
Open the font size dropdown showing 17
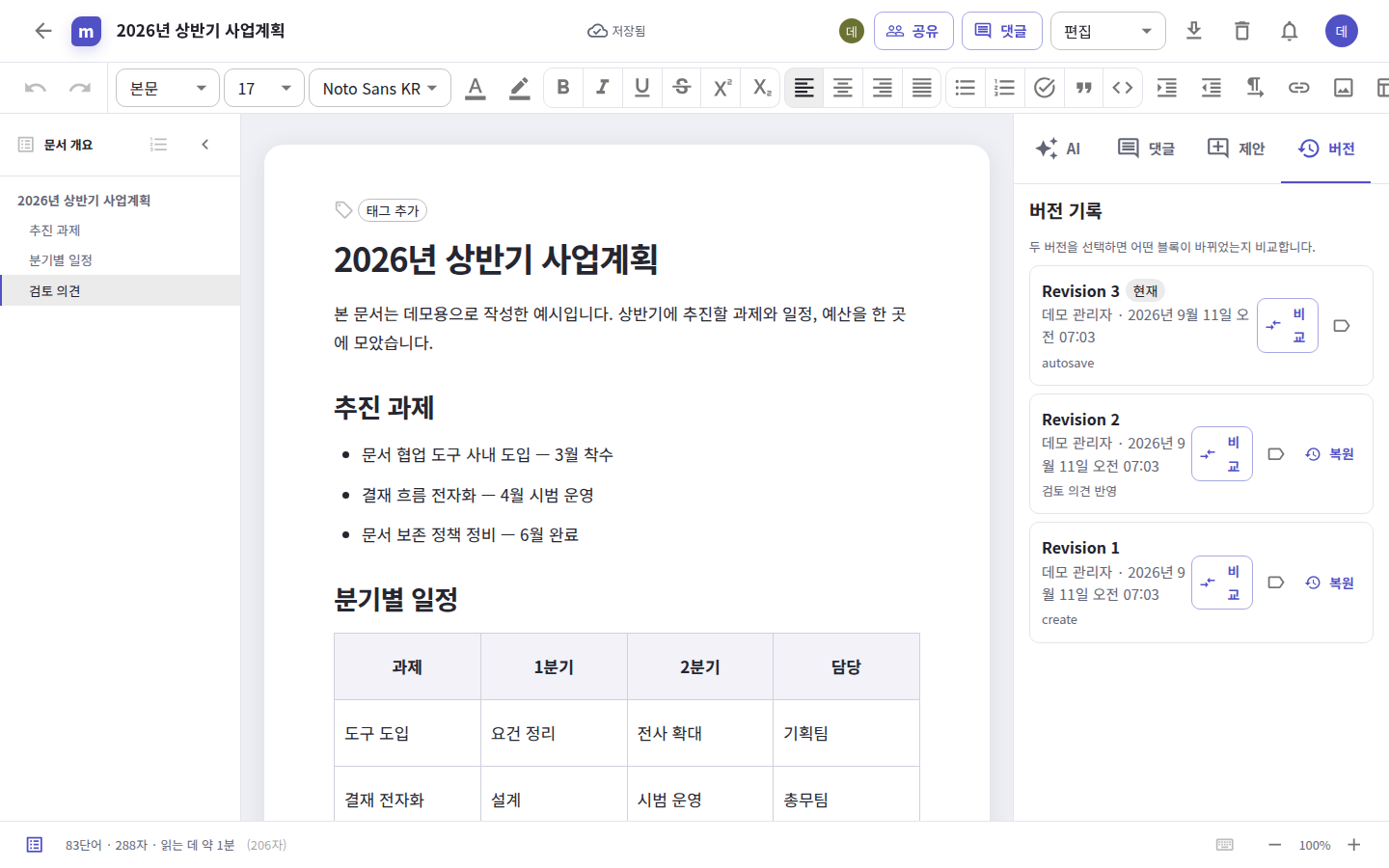[x=264, y=88]
